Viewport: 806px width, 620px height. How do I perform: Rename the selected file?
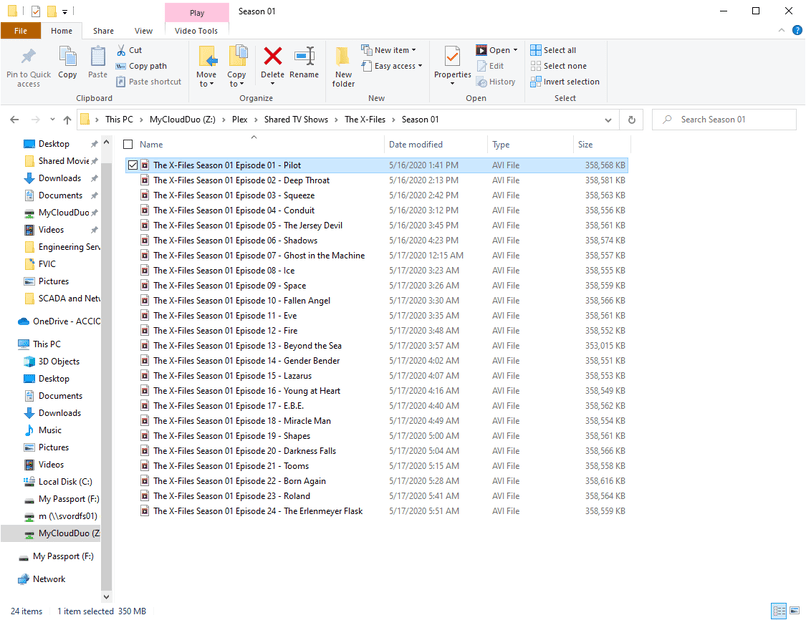coord(304,64)
